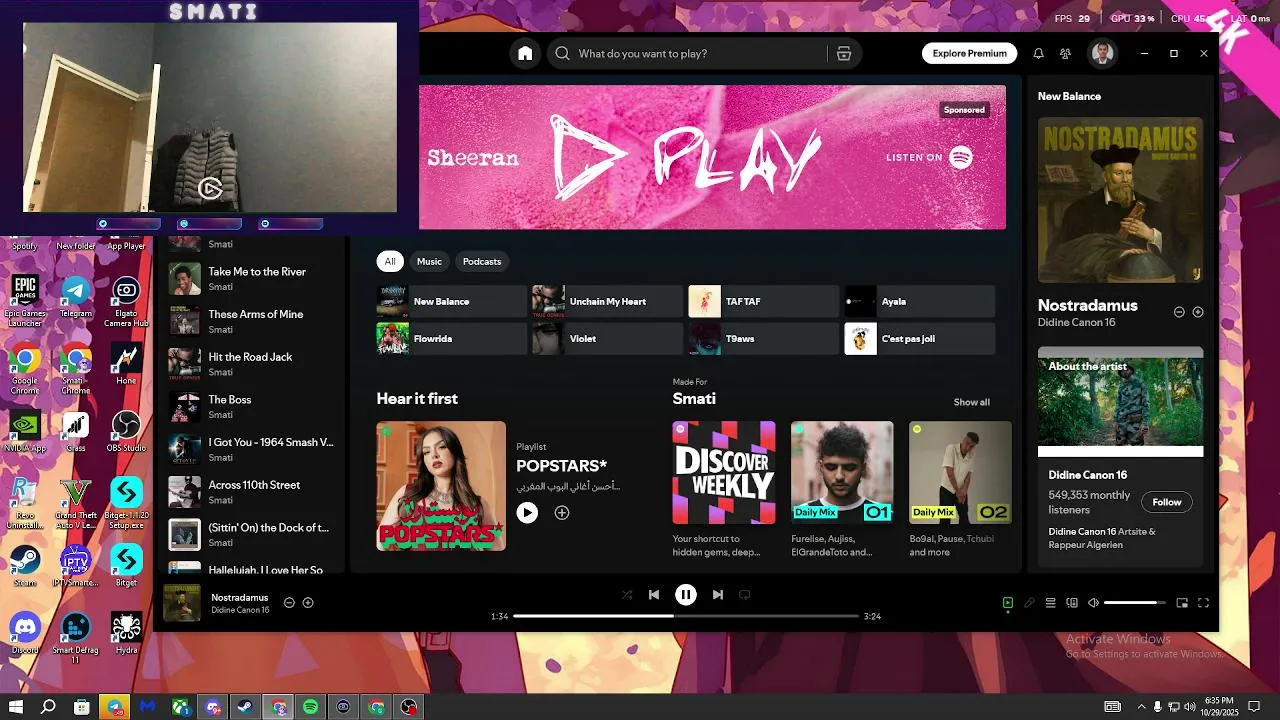
Task: Open Telegram desktop shortcut
Action: (x=75, y=297)
